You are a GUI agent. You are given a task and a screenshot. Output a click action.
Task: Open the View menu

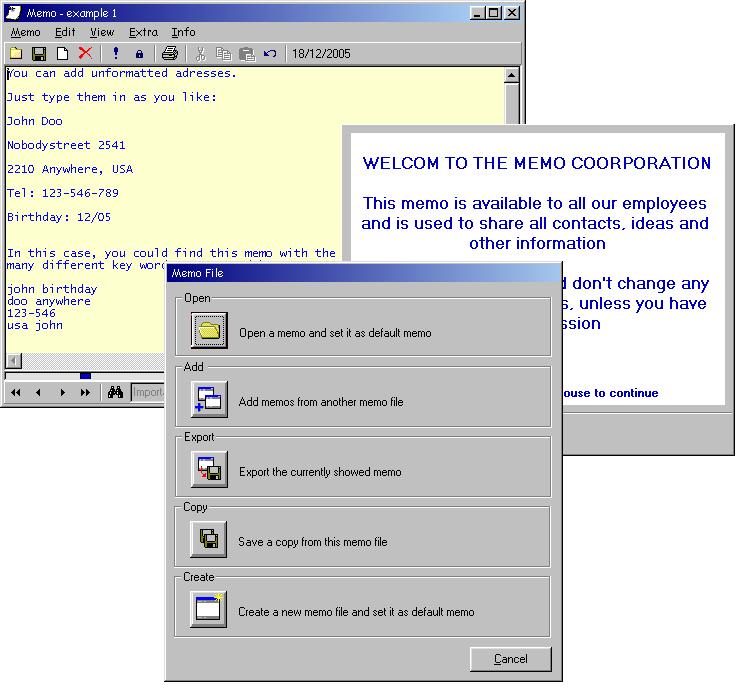tap(102, 32)
